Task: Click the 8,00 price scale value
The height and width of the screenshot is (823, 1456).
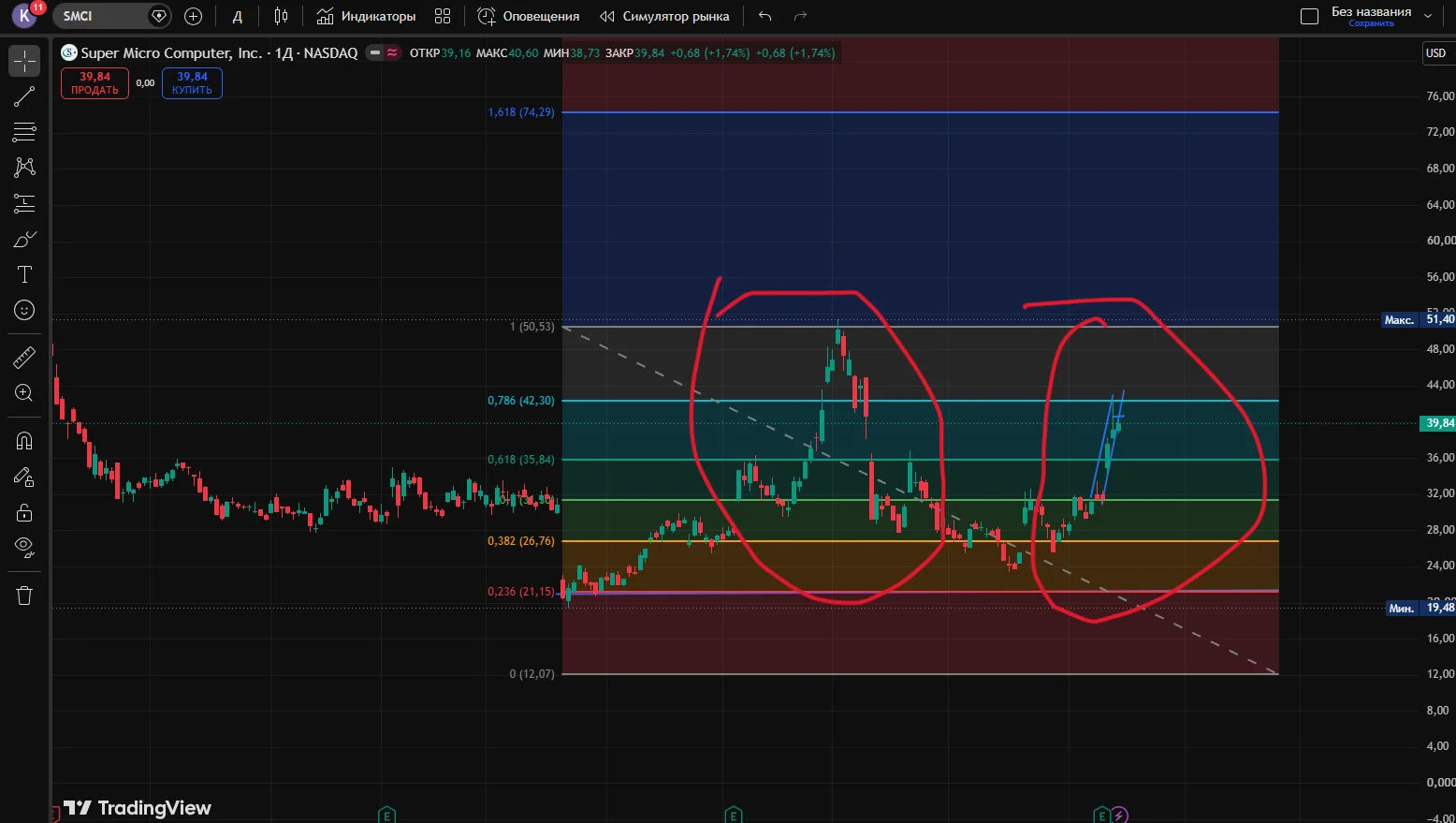Action: click(x=1437, y=711)
